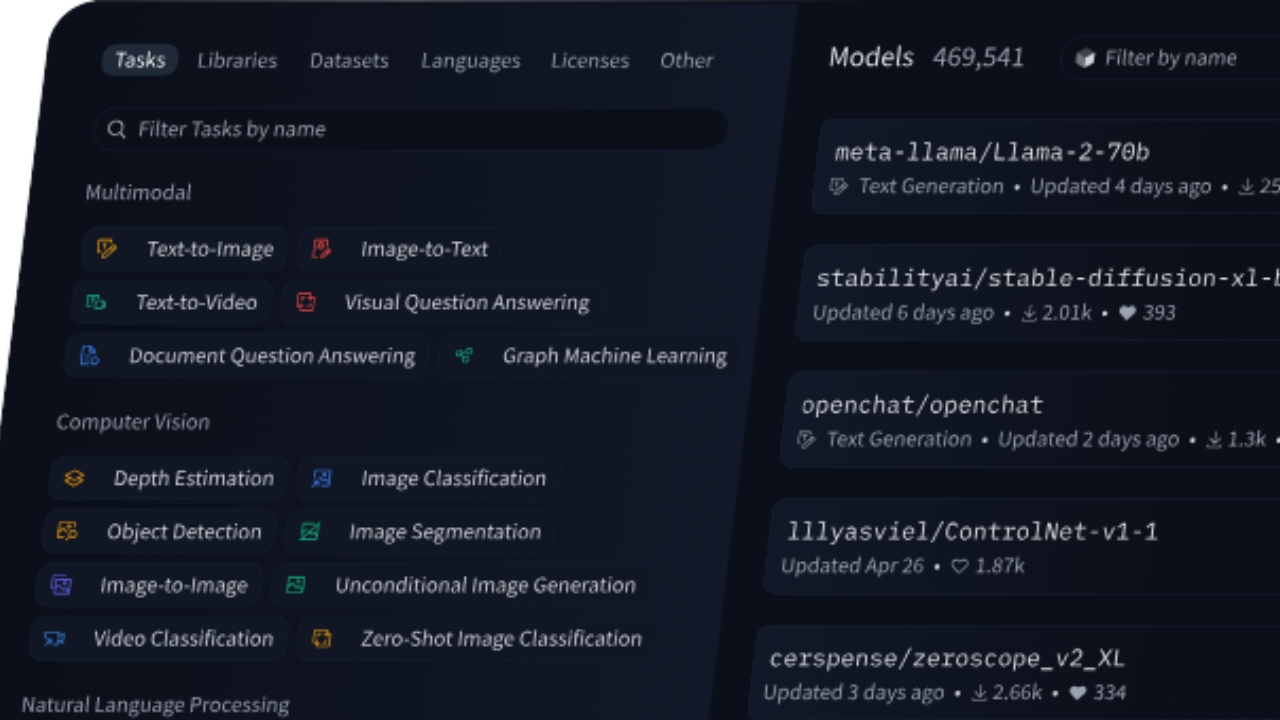1280x720 pixels.
Task: Click the 'Updated 3 days ago' text
Action: pyautogui.click(x=854, y=692)
